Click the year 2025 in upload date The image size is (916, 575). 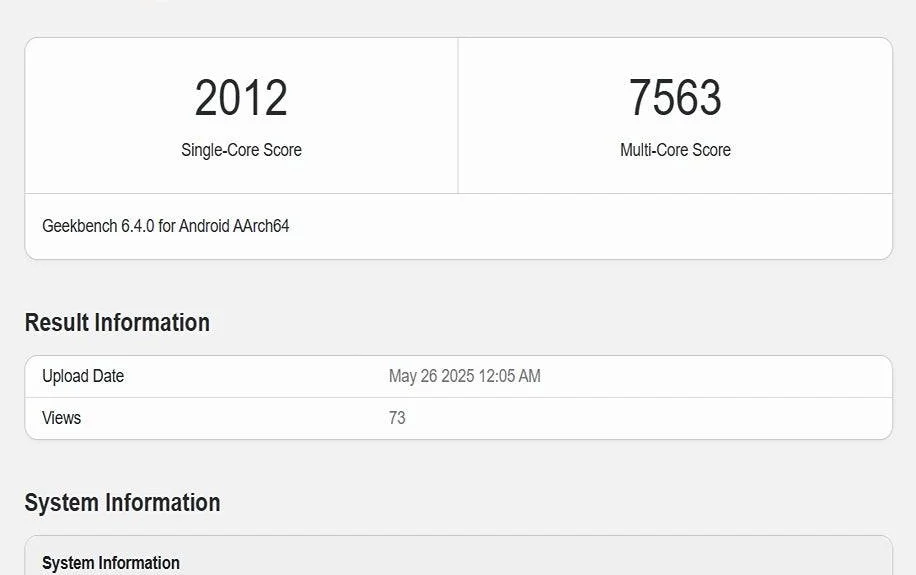point(456,376)
